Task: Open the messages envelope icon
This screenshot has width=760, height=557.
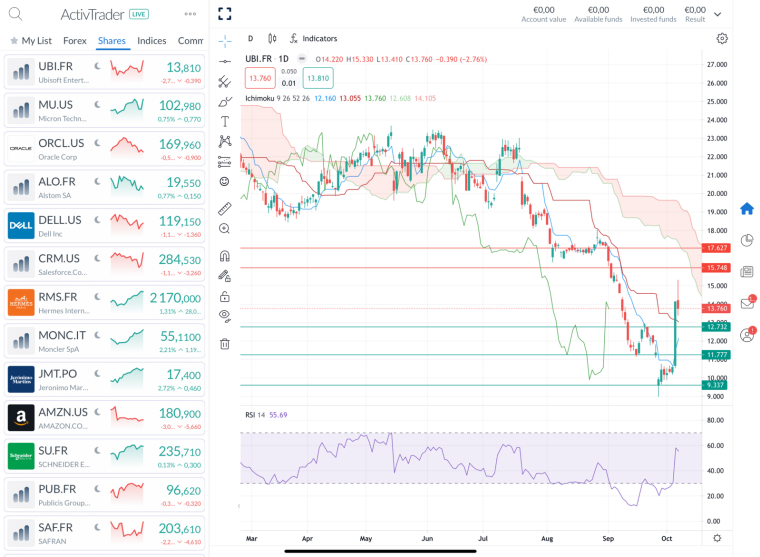Action: point(748,303)
